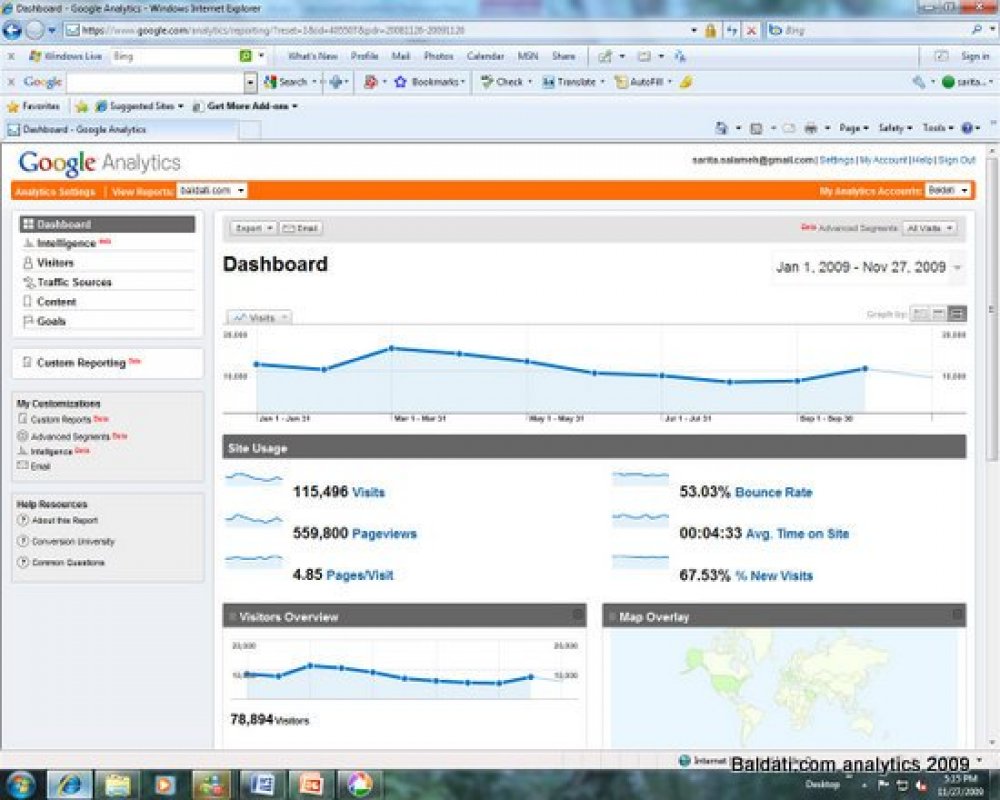Open the All Visits segments dropdown
1000x800 pixels.
(x=930, y=228)
